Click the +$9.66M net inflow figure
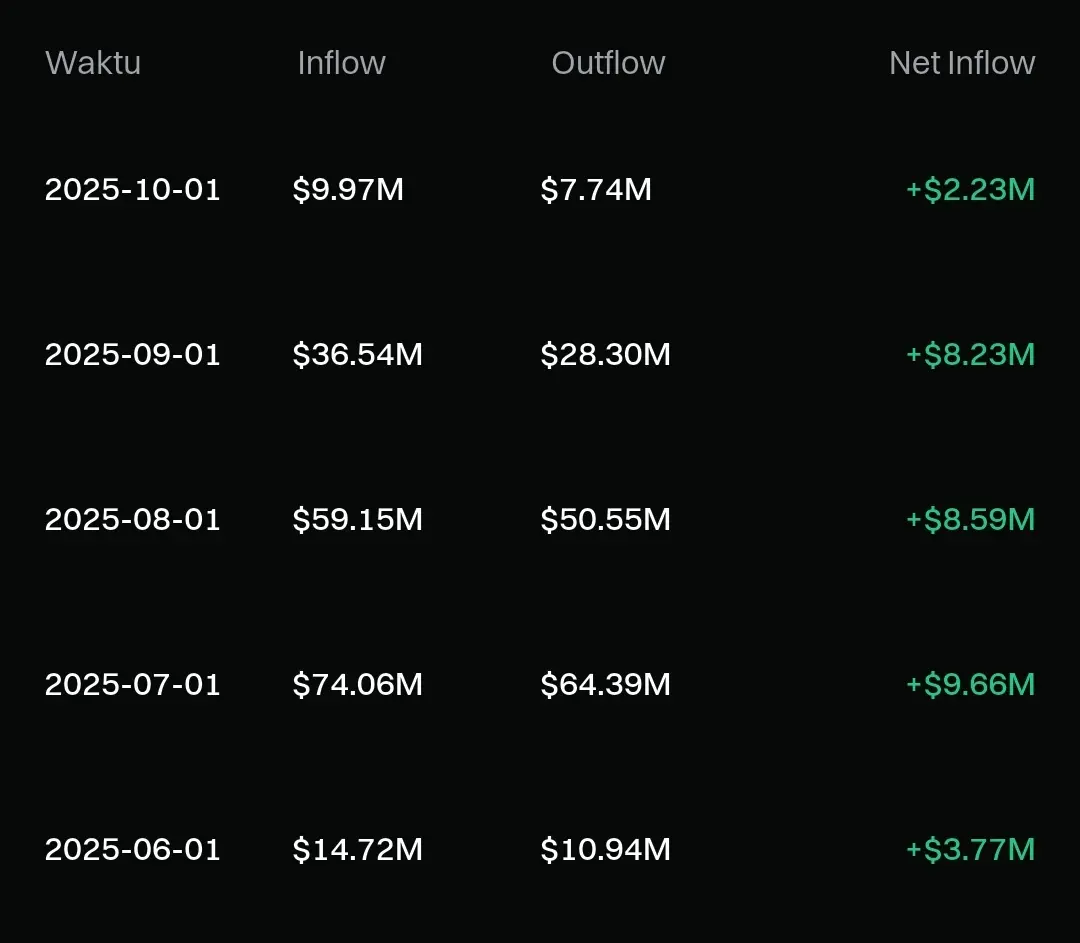 click(970, 684)
